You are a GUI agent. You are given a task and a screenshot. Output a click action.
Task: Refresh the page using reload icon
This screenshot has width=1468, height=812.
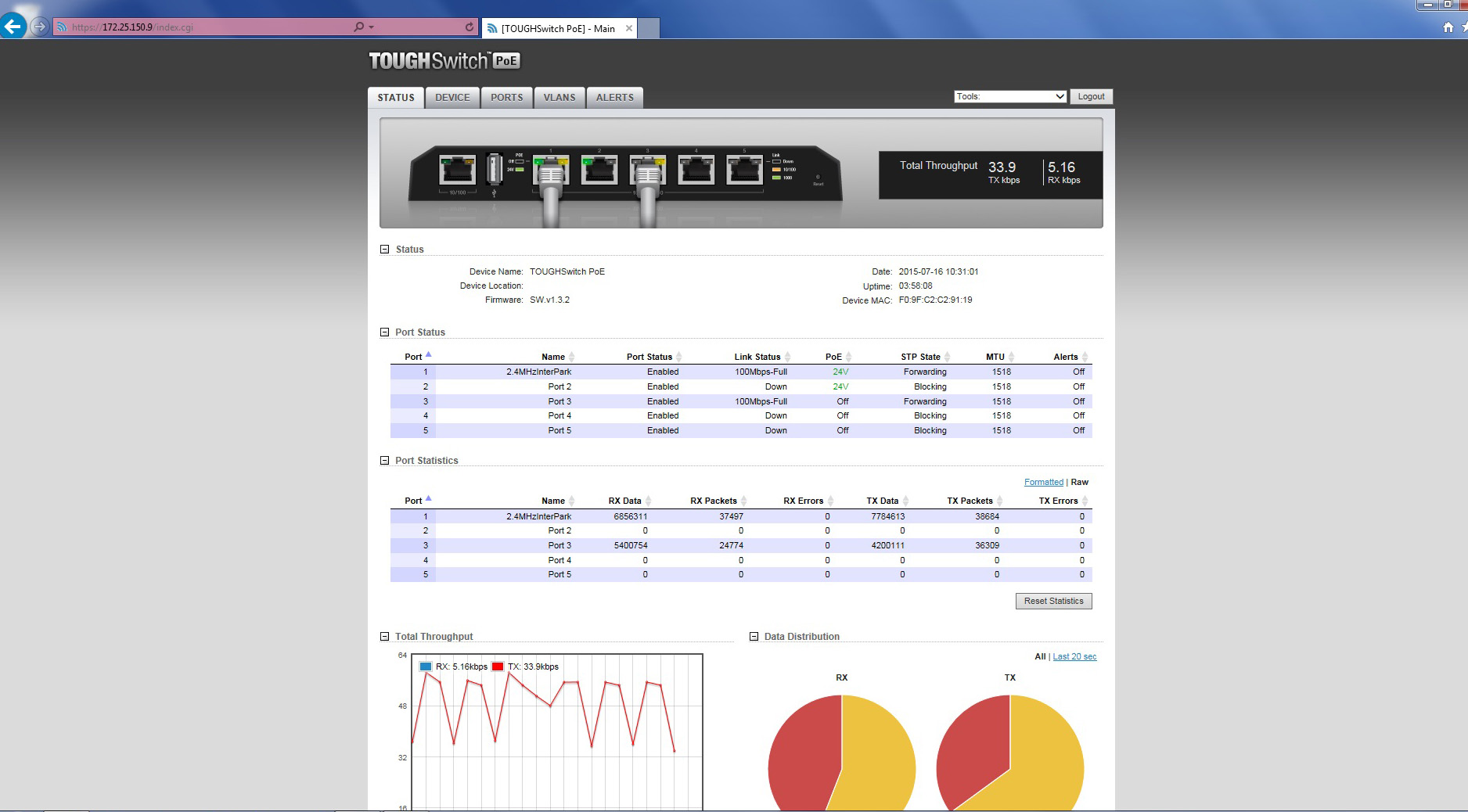click(470, 27)
